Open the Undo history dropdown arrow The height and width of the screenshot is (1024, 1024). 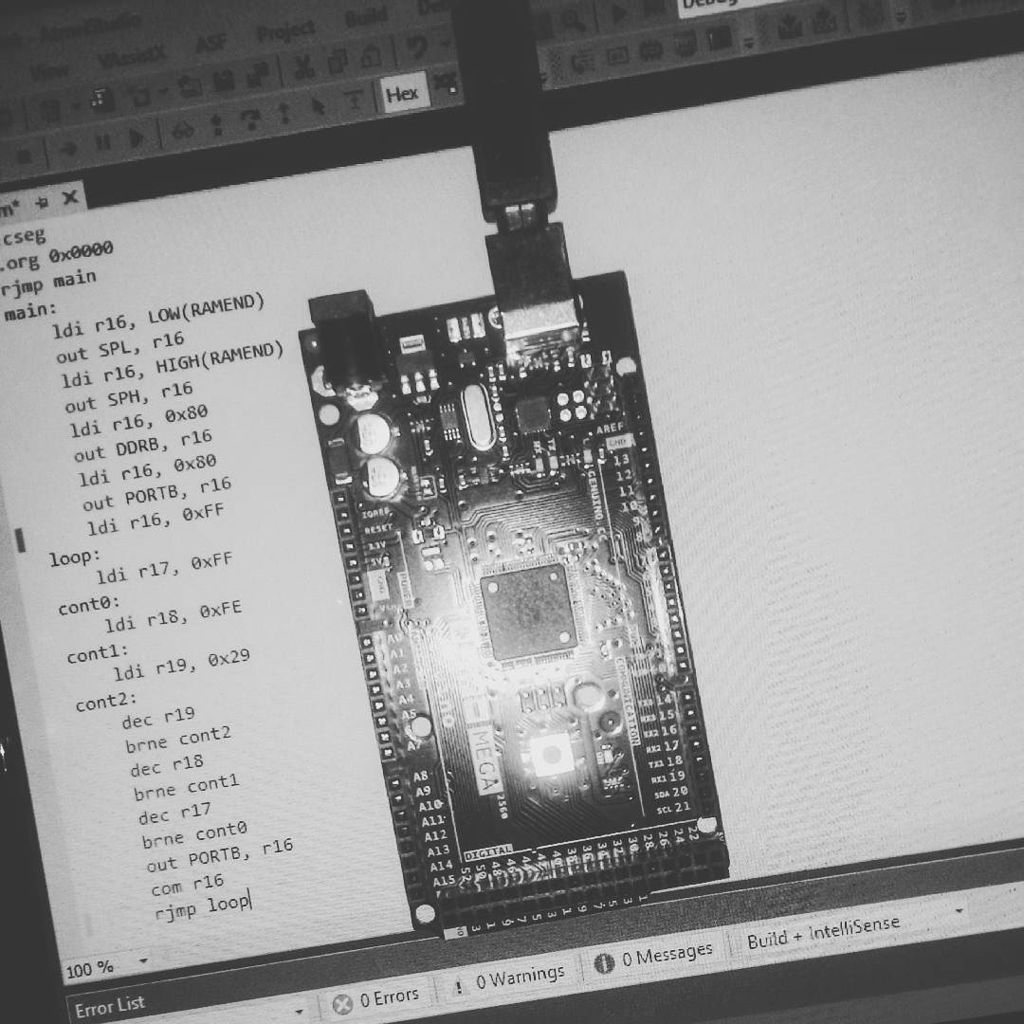point(445,42)
